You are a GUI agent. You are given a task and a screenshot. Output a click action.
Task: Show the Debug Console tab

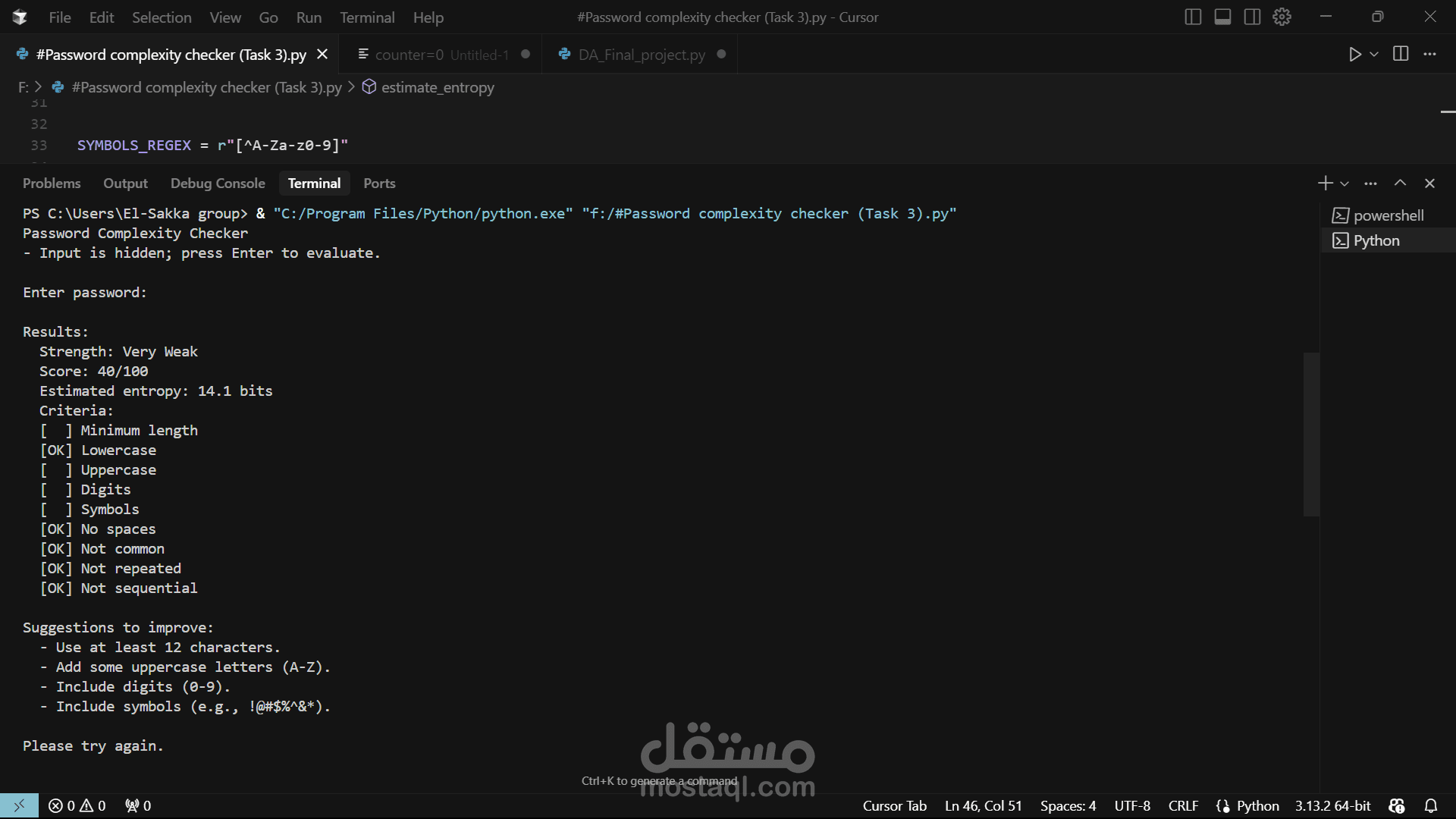tap(218, 183)
